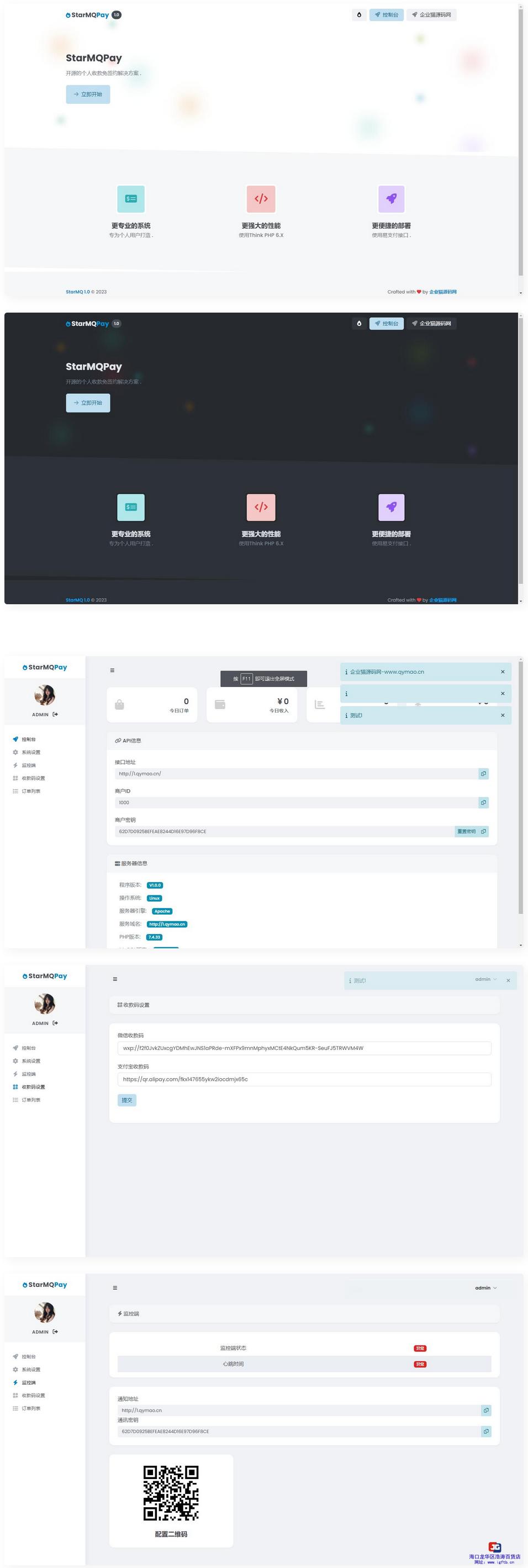
Task: Click 立即开始 button on dark landing page
Action: [88, 403]
